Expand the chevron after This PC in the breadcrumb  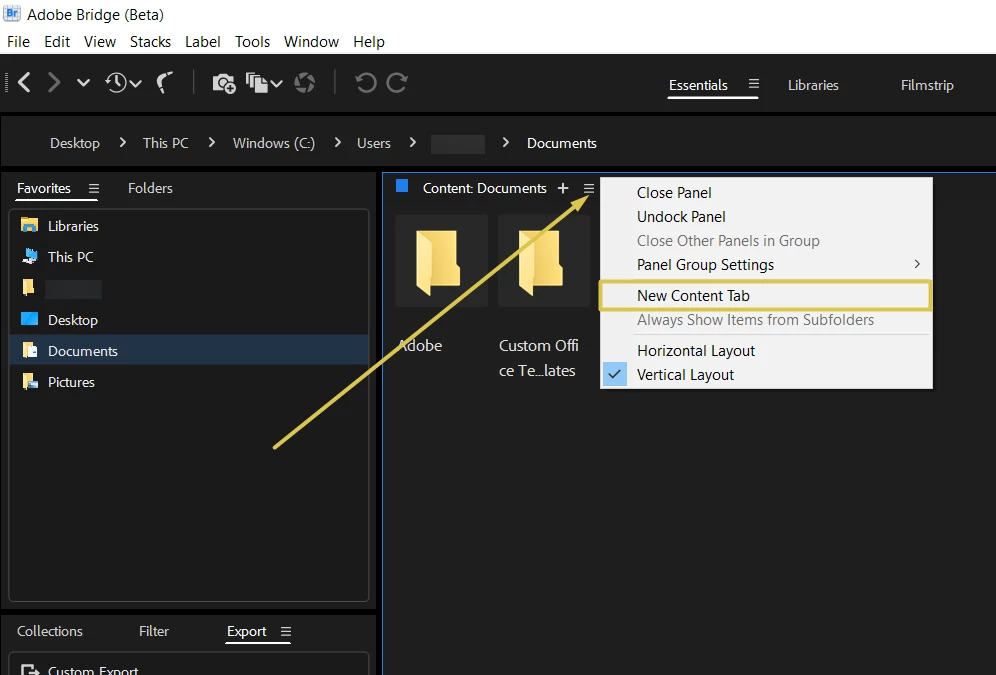coord(212,143)
